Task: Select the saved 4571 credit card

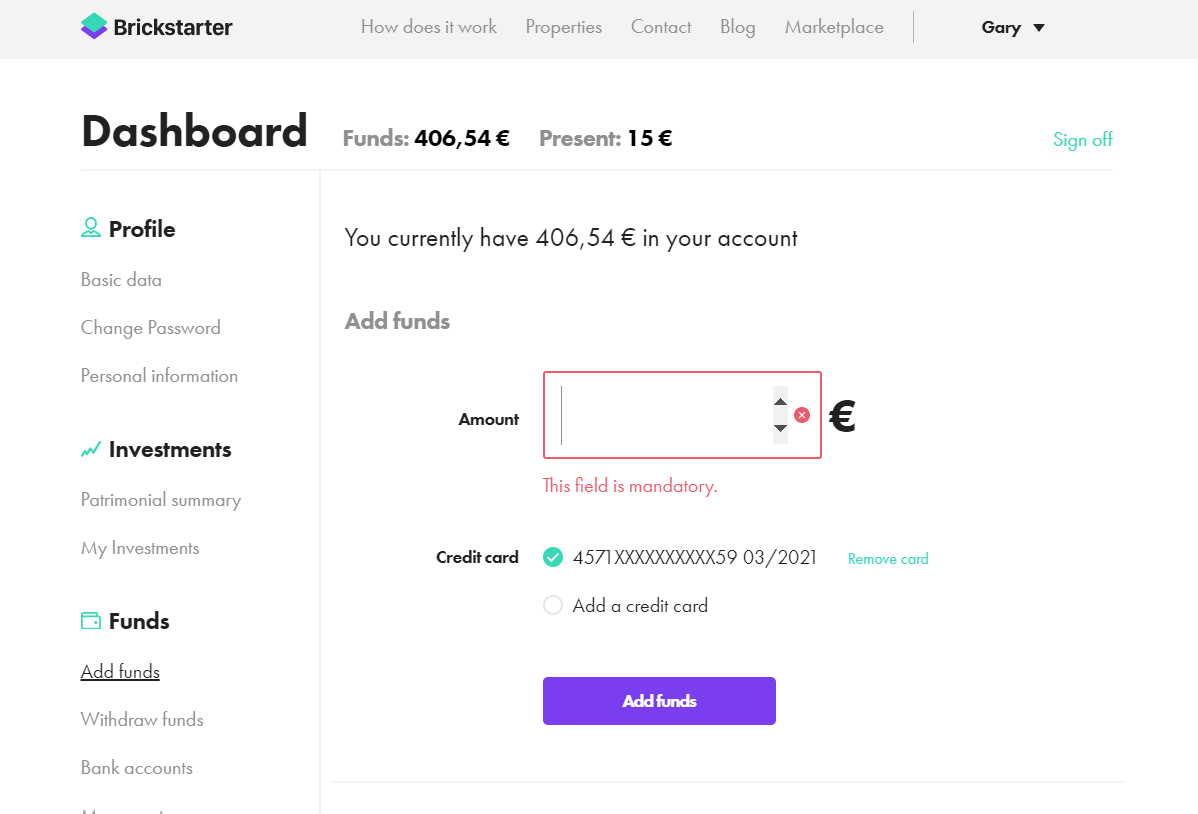Action: pyautogui.click(x=552, y=557)
